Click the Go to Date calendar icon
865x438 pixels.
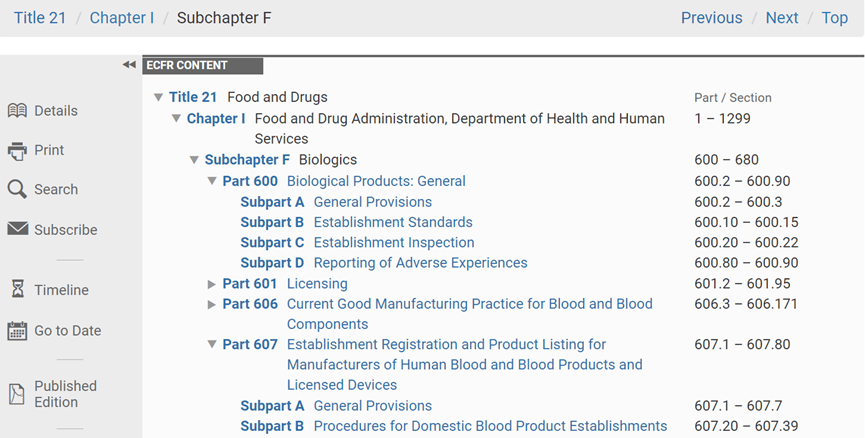coord(17,331)
